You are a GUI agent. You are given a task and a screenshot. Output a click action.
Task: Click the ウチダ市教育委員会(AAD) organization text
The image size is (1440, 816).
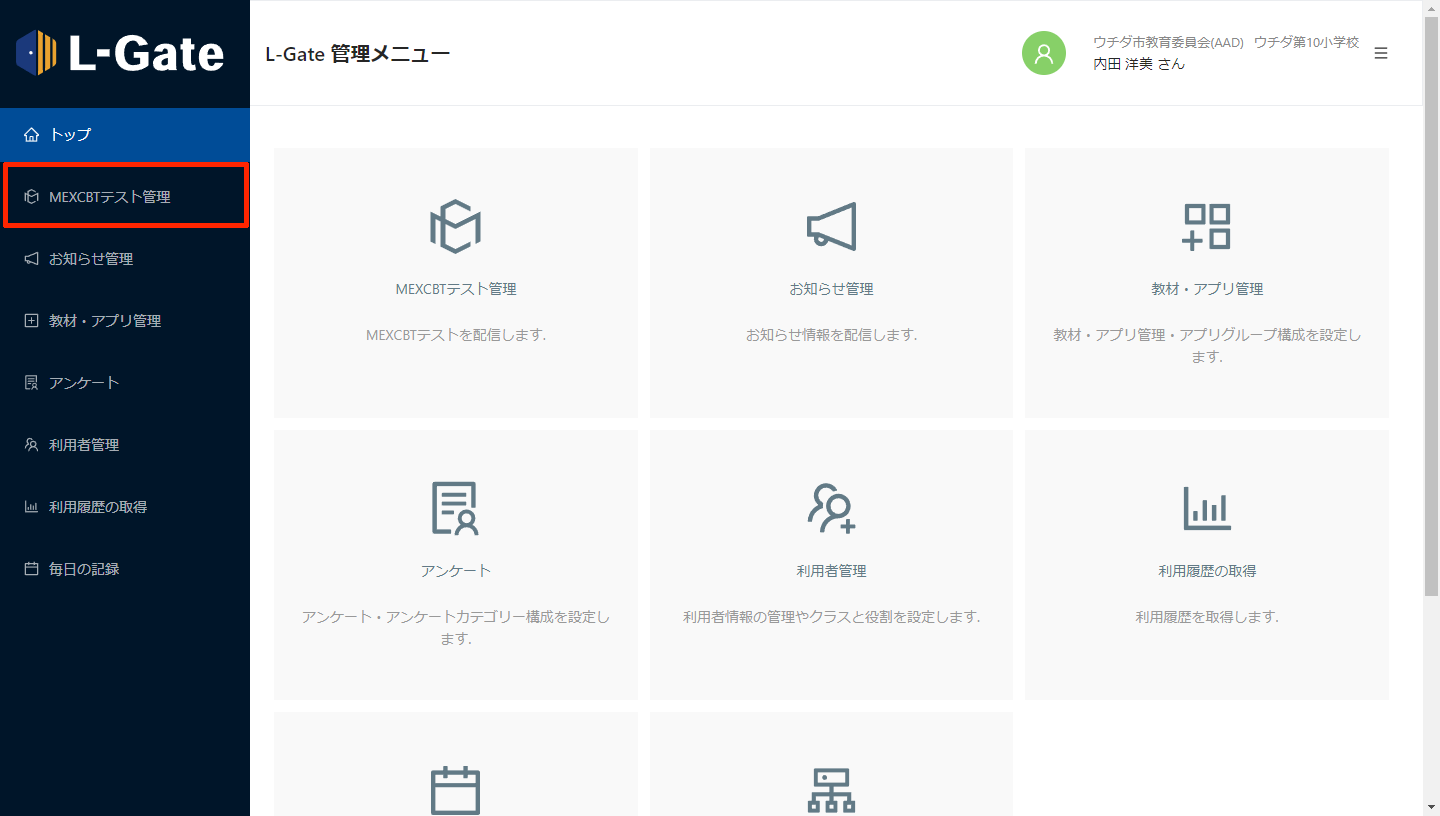tap(1168, 42)
